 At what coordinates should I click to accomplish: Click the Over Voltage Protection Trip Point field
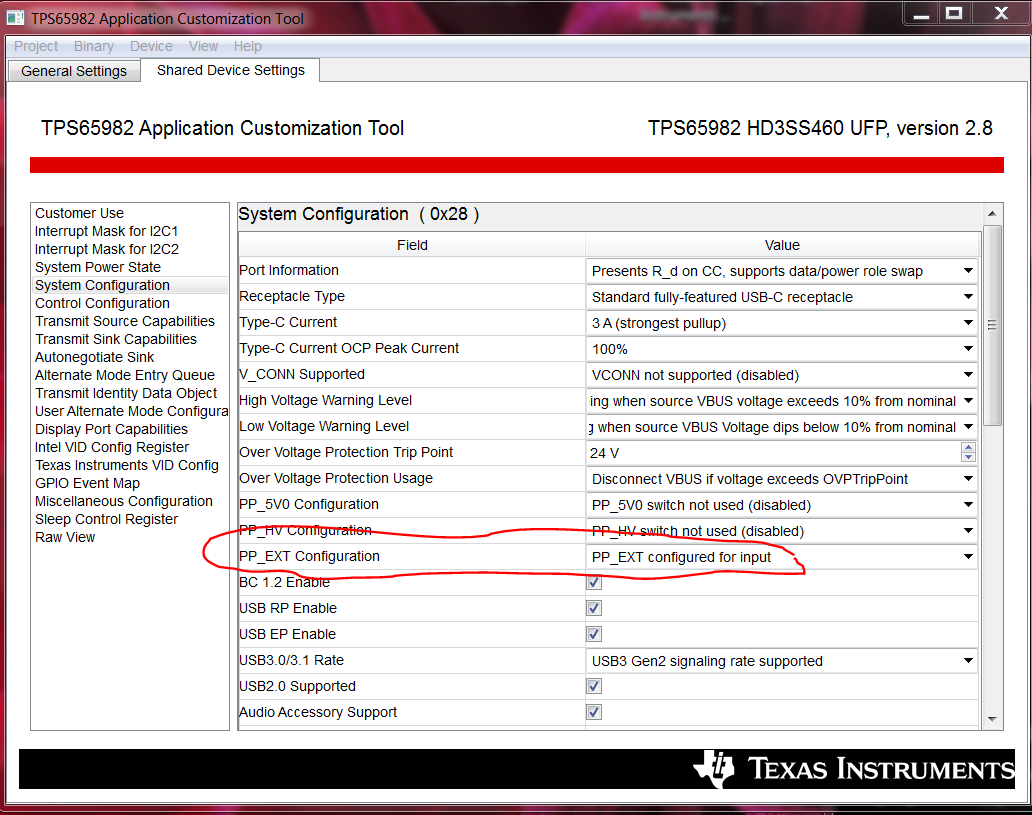[x=773, y=453]
